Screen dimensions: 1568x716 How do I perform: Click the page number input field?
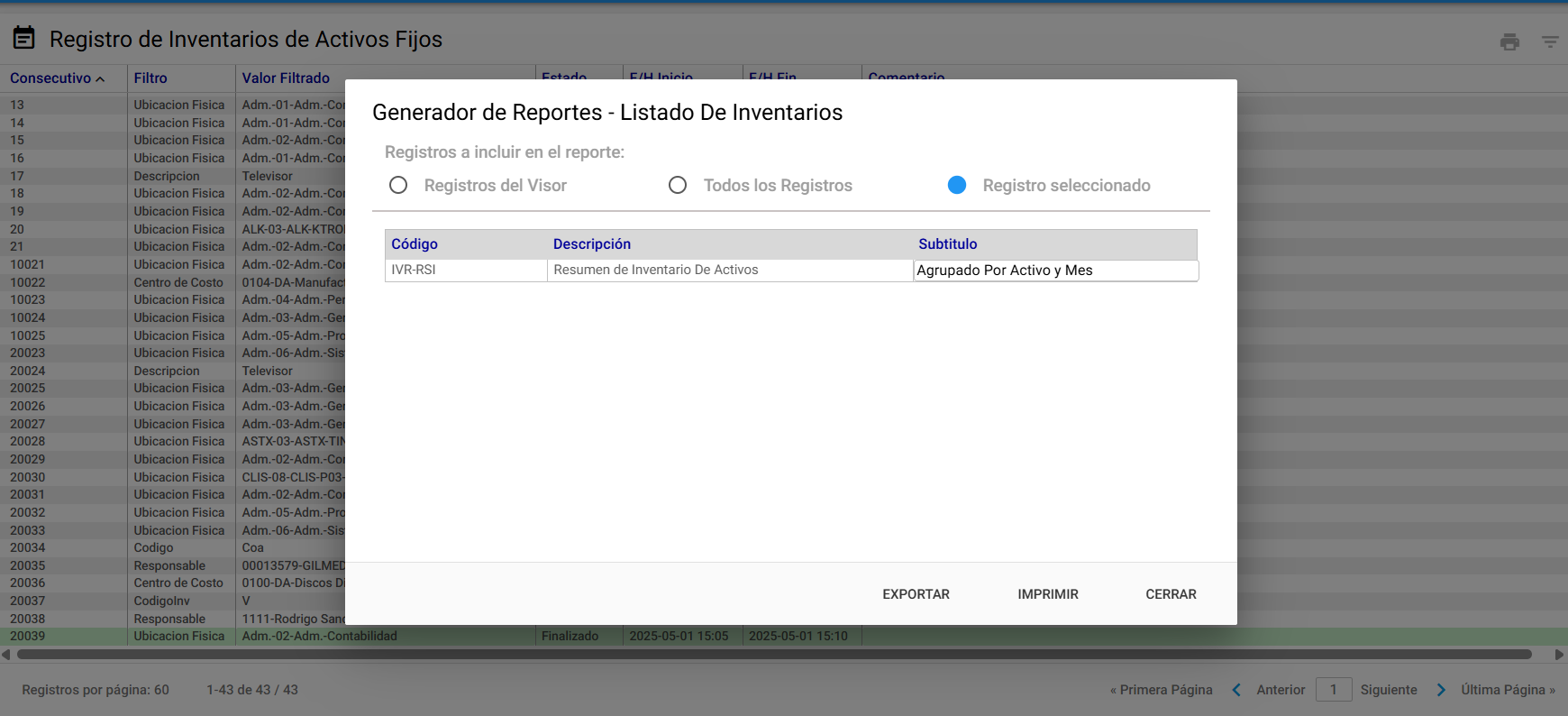click(1334, 690)
